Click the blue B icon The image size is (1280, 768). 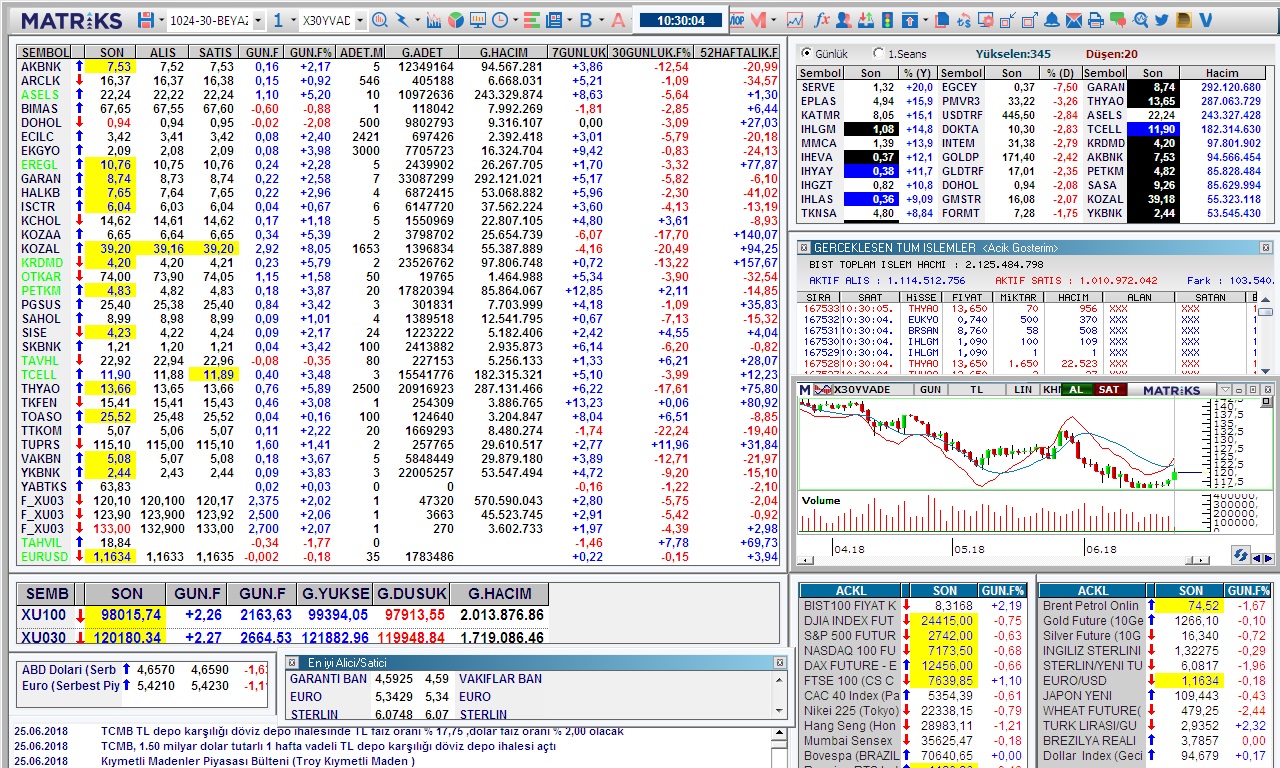(x=585, y=20)
